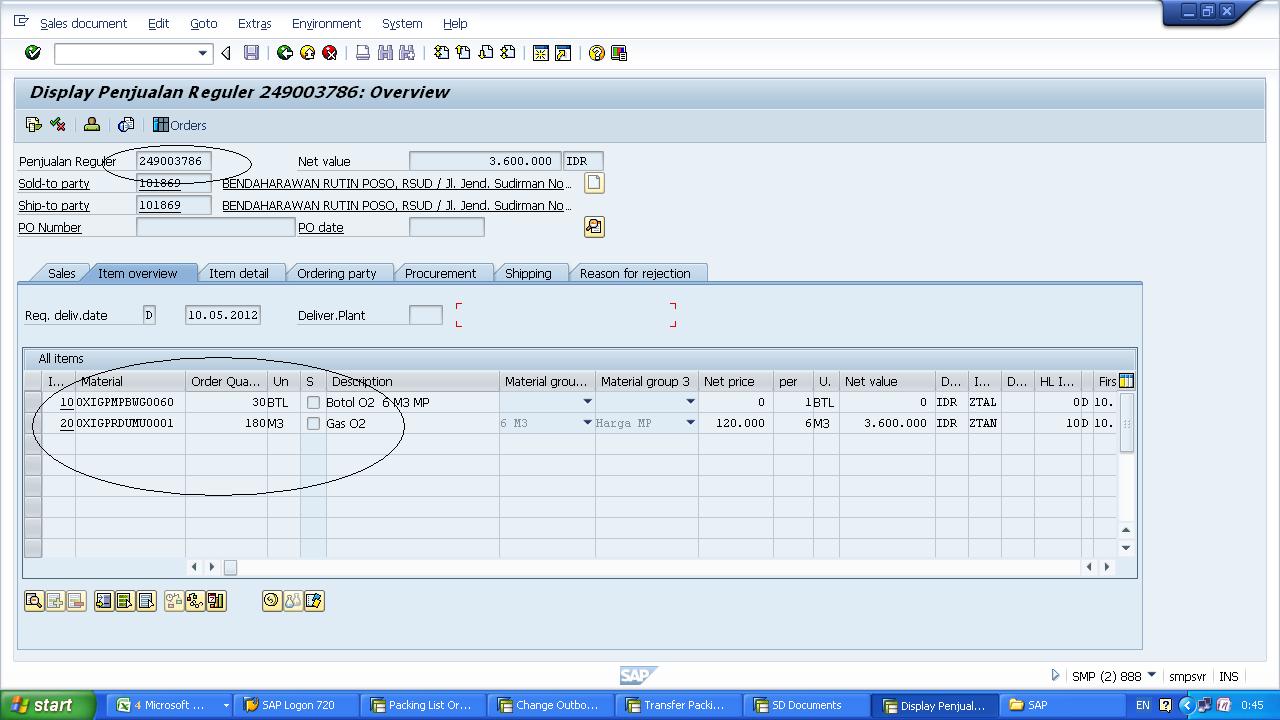The image size is (1280, 720).
Task: Open the Sales document menu
Action: pos(83,23)
